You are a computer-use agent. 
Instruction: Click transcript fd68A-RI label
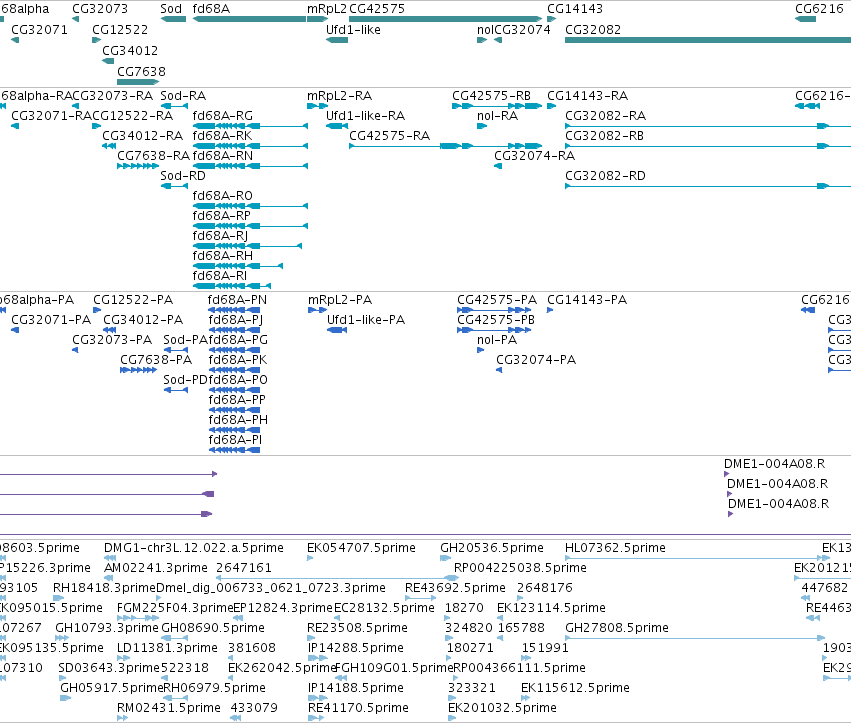(220, 276)
